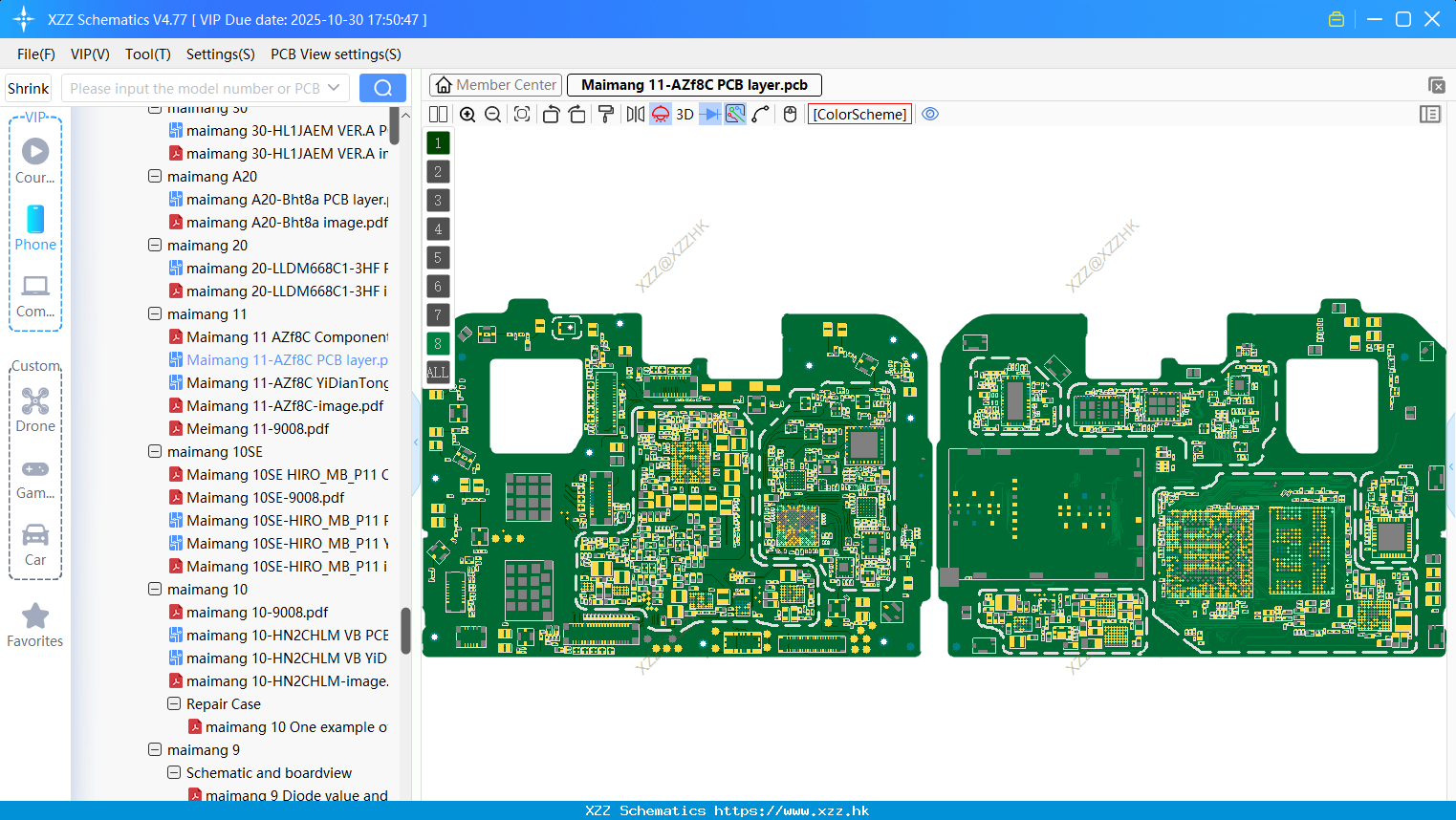Open Favorites in sidebar
This screenshot has width=1456, height=820.
(35, 626)
